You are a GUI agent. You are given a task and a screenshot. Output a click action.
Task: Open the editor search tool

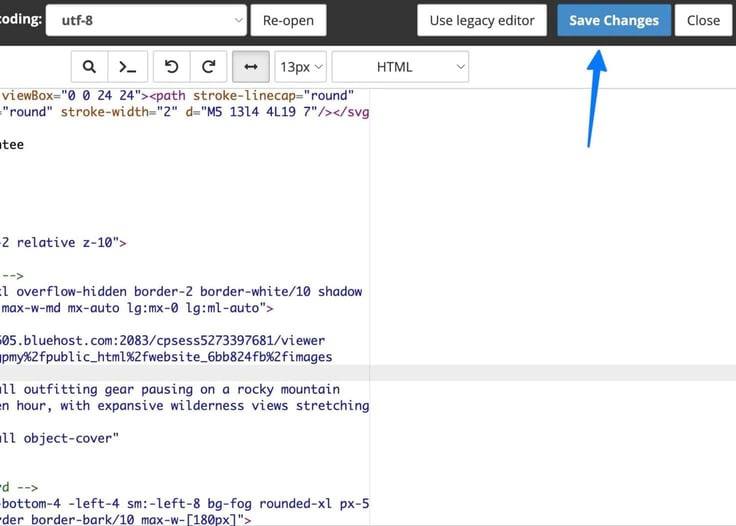[89, 67]
